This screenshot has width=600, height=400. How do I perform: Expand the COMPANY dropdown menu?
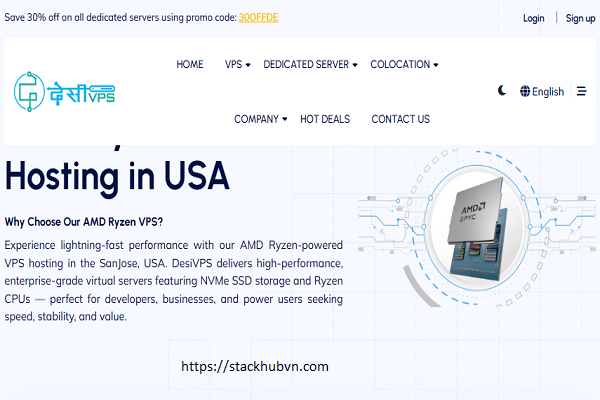tap(261, 119)
